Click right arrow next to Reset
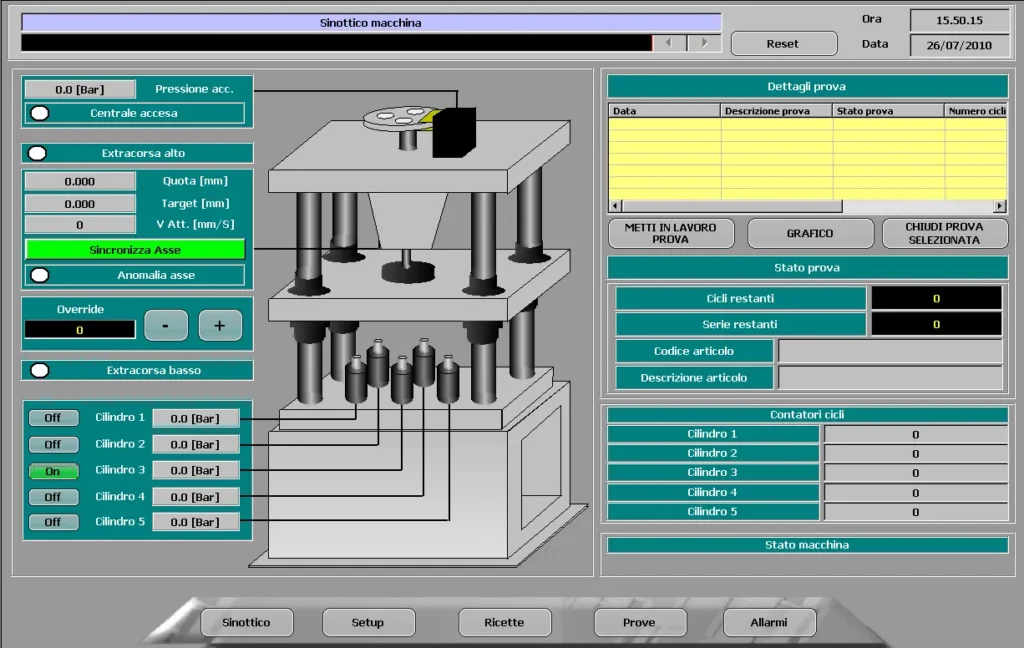This screenshot has width=1024, height=648. (x=704, y=43)
